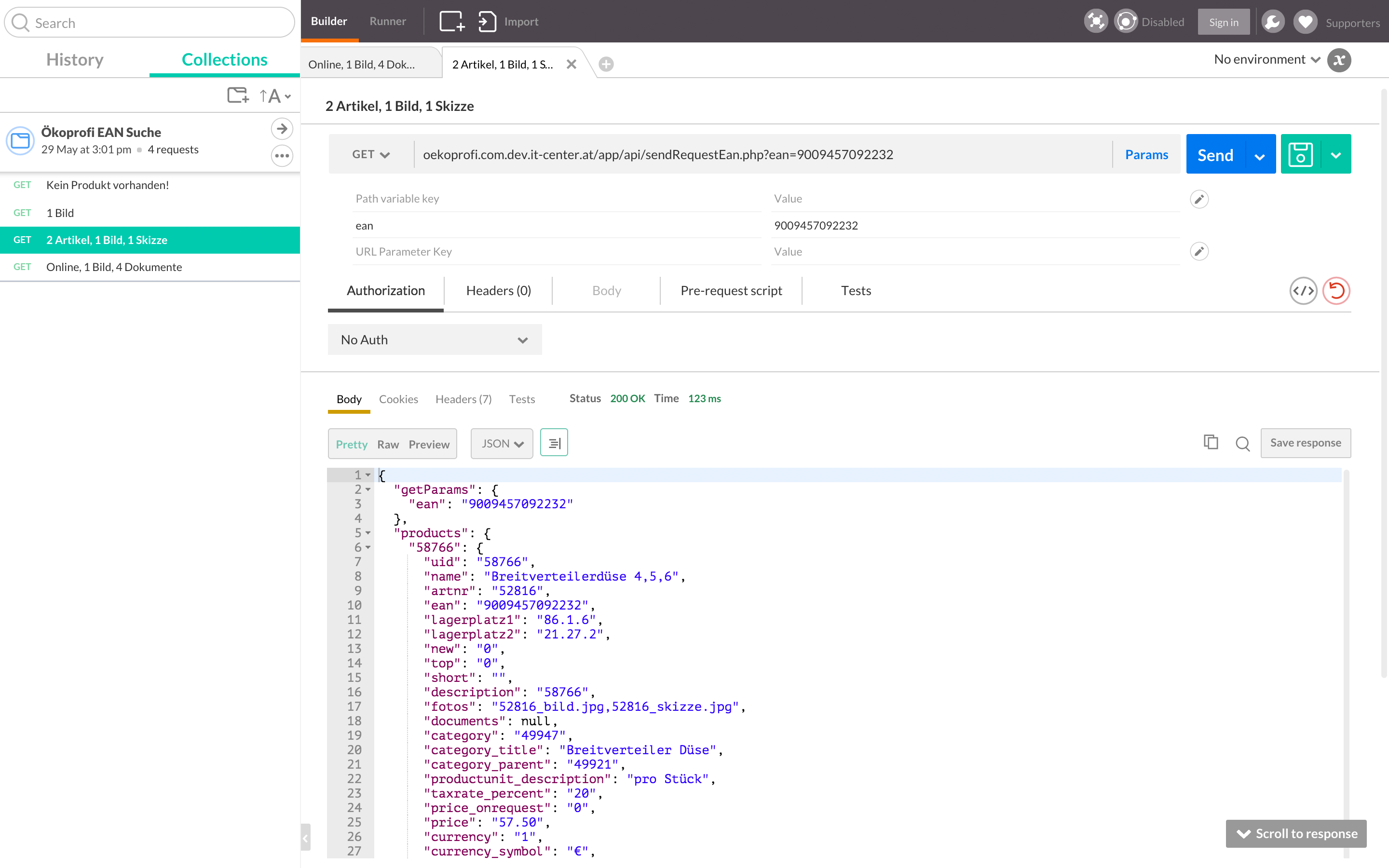1389x868 pixels.
Task: Open '1 Bild' request
Action: [150, 213]
